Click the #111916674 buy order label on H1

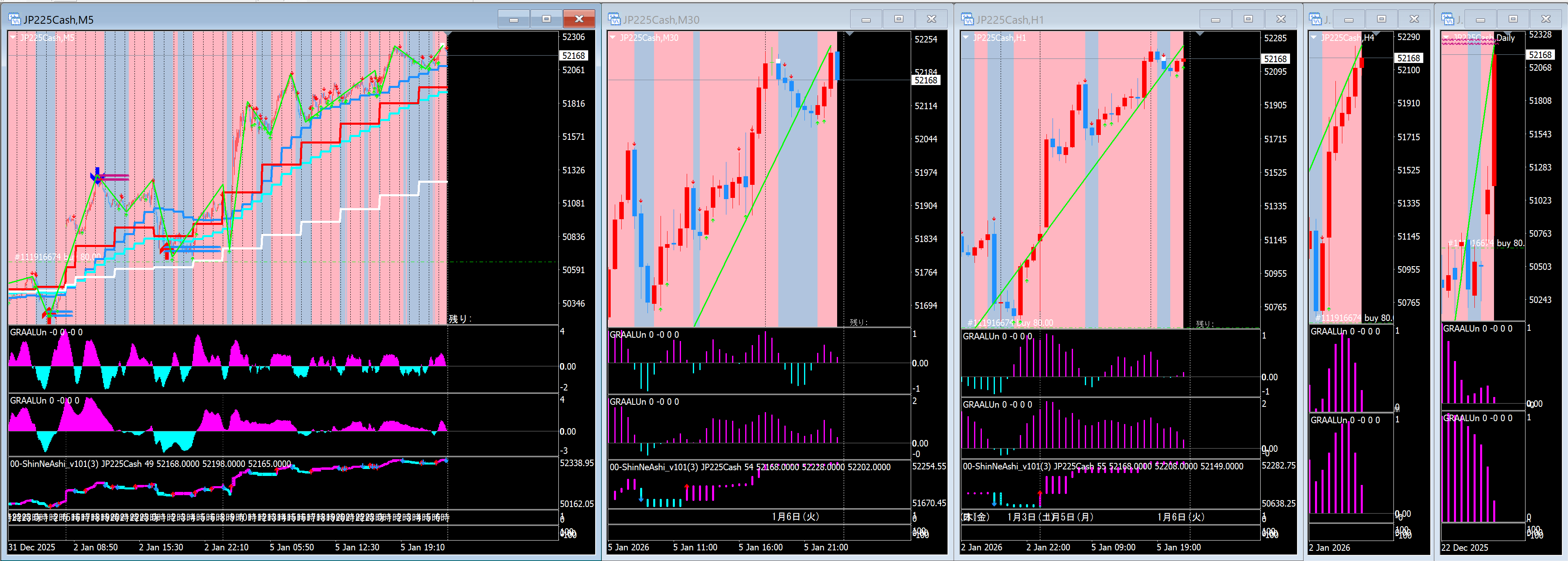(1010, 323)
